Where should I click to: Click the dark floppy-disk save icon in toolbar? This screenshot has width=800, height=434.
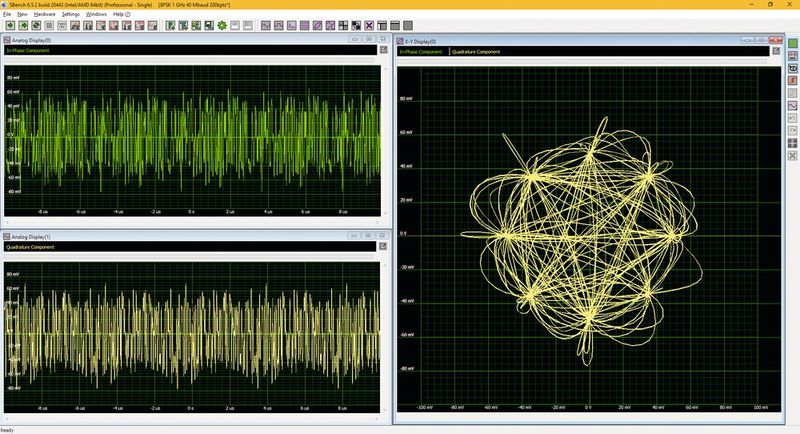click(x=209, y=25)
